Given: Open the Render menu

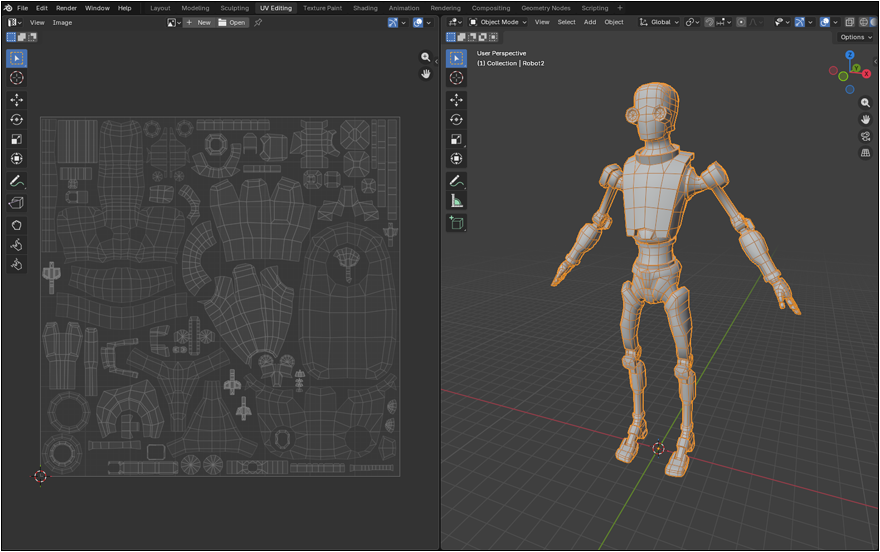Looking at the screenshot, I should click(x=66, y=8).
